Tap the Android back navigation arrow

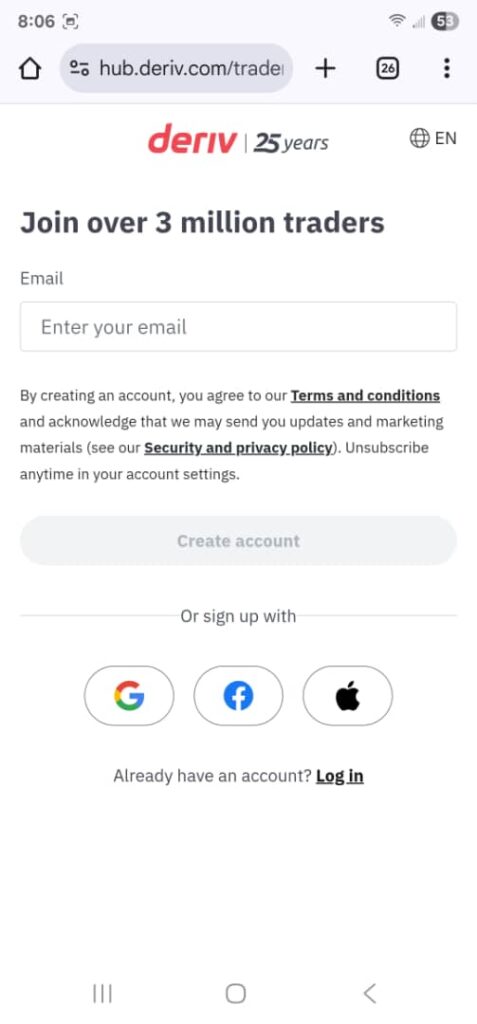[370, 993]
